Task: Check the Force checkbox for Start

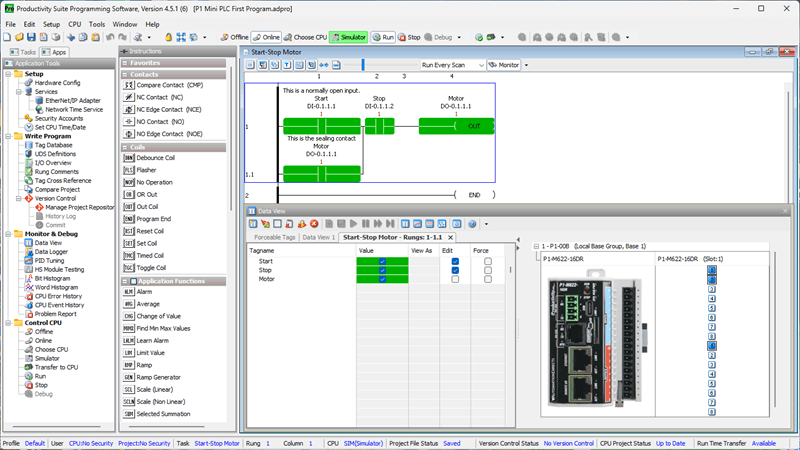Action: tap(488, 261)
